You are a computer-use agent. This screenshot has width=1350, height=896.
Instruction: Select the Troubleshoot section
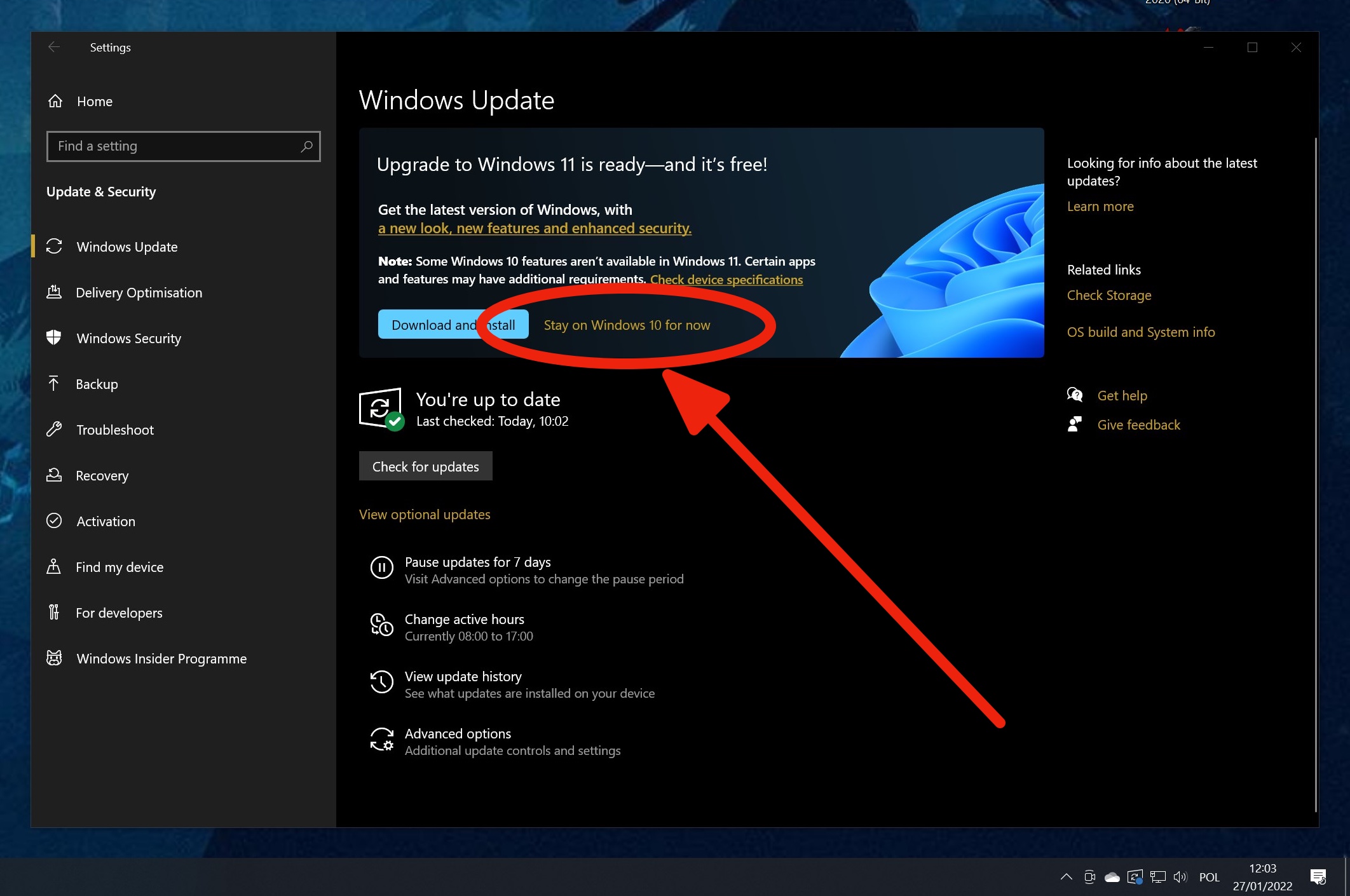(116, 430)
